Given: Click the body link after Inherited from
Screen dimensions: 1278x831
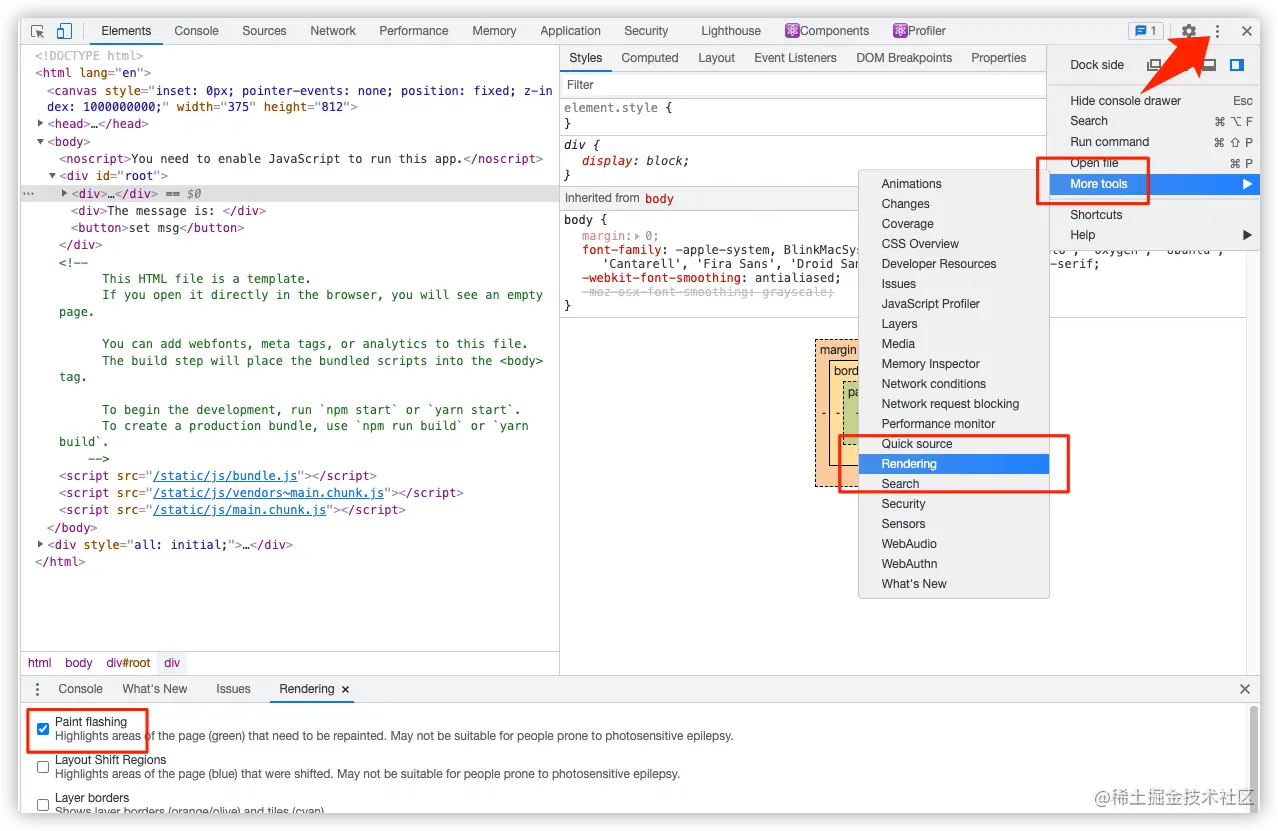Looking at the screenshot, I should [x=659, y=199].
